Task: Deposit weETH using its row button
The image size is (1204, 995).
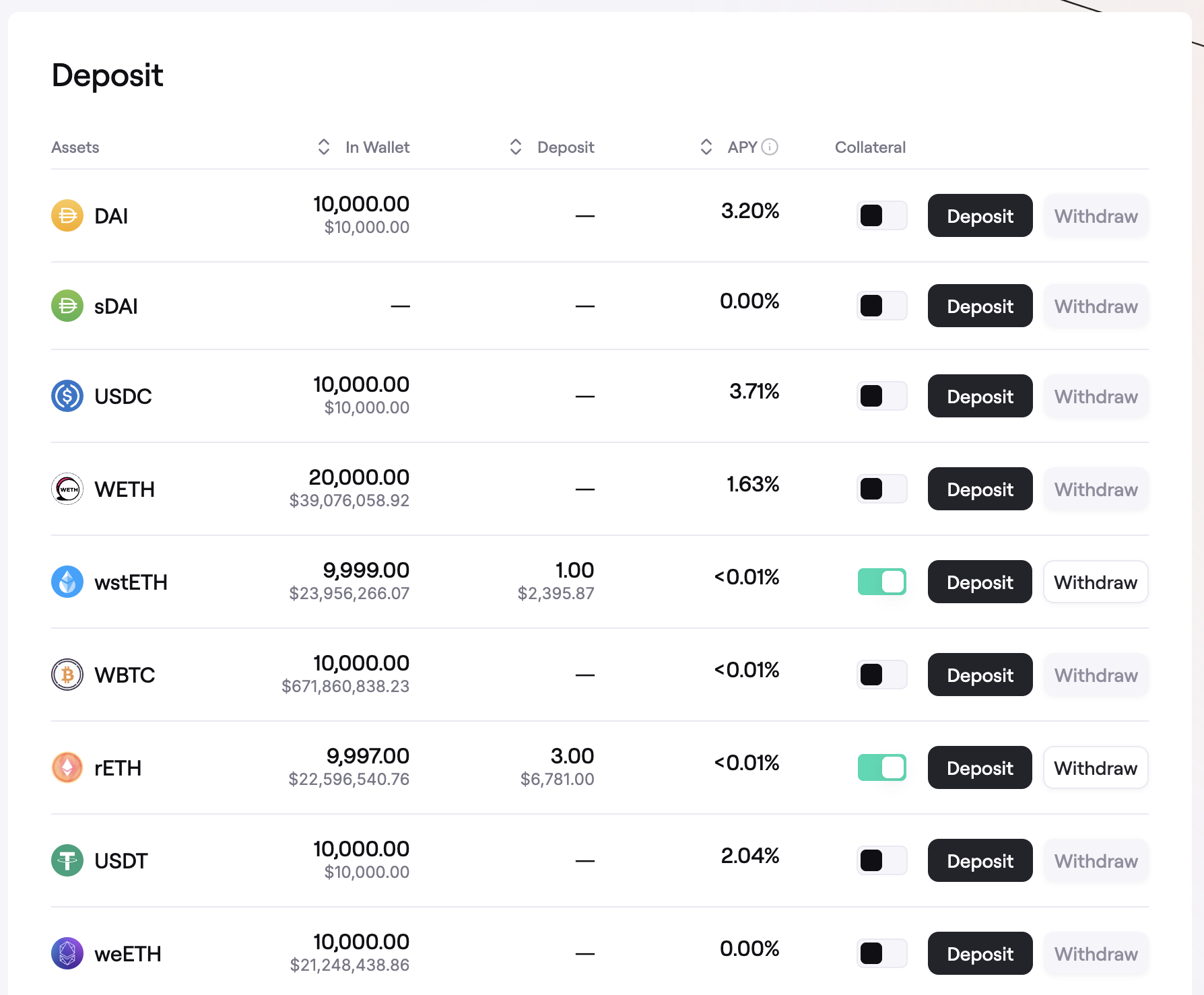Action: click(980, 953)
